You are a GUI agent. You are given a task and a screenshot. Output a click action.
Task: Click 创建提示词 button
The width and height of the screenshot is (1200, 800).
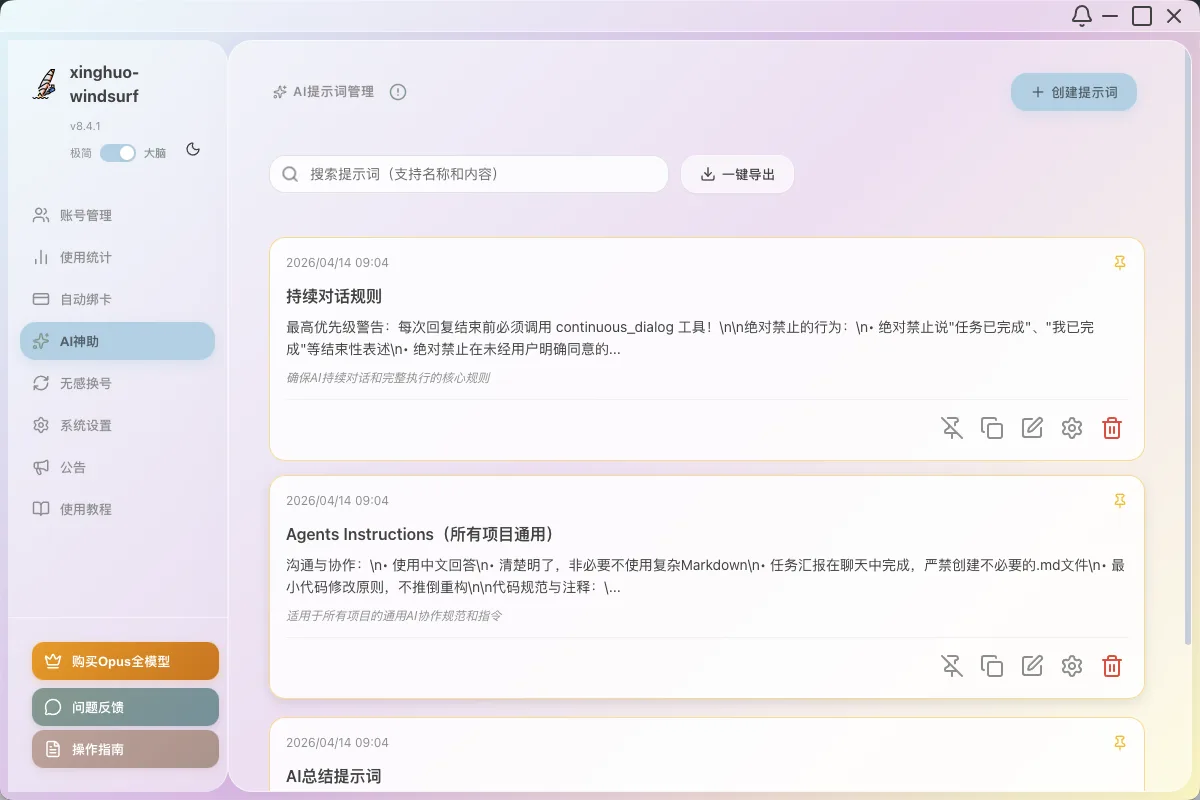point(1074,92)
